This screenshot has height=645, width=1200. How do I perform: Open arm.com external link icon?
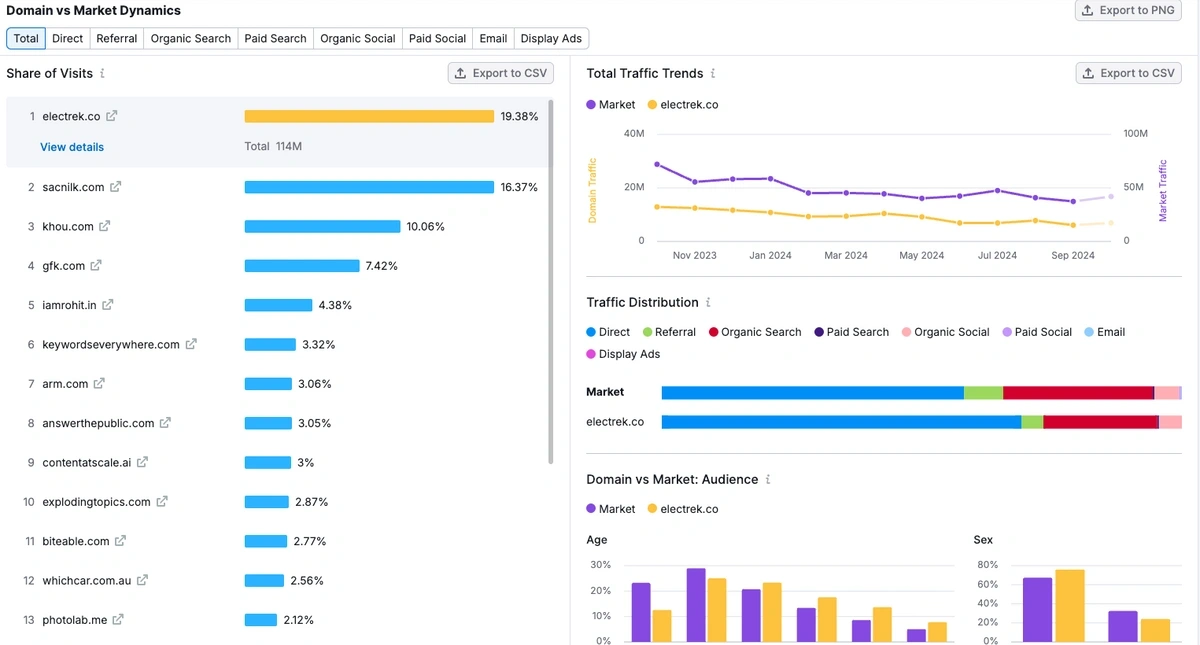[99, 384]
